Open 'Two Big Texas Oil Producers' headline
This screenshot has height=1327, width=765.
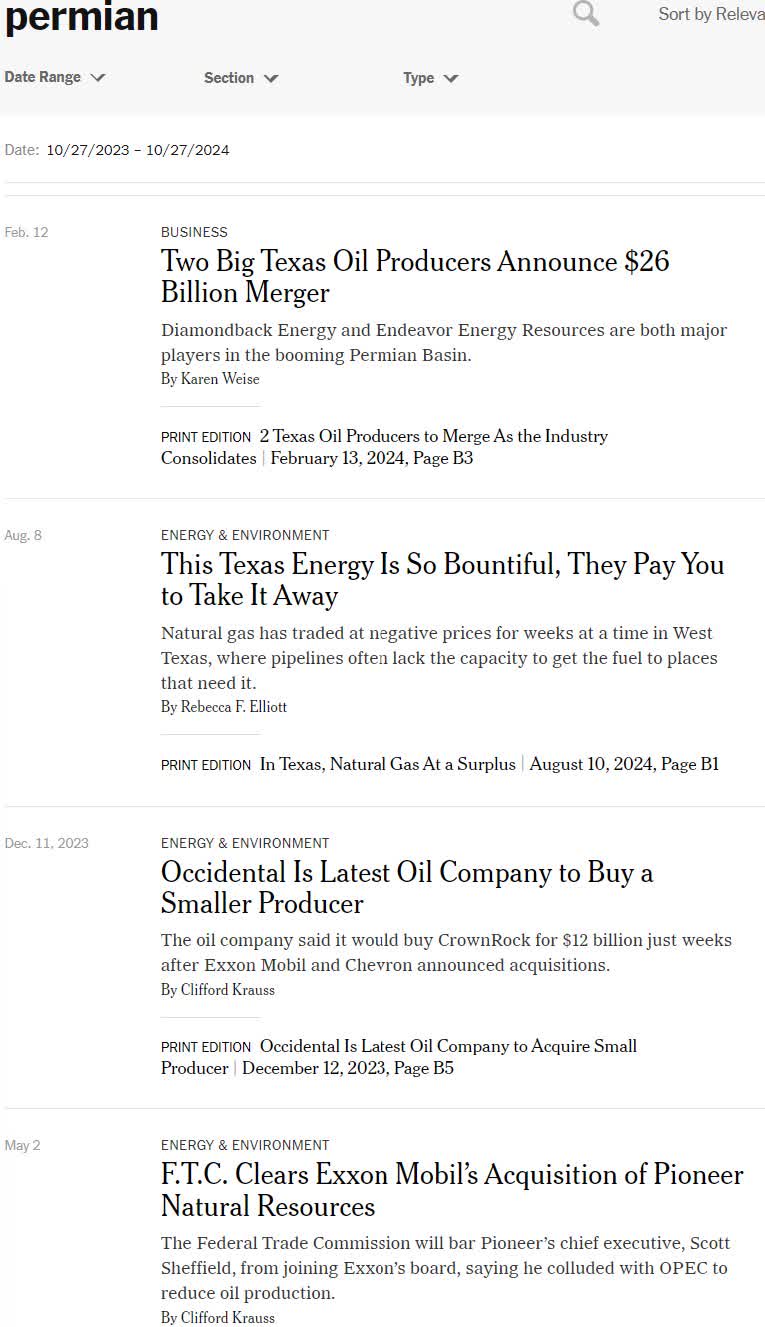click(415, 277)
